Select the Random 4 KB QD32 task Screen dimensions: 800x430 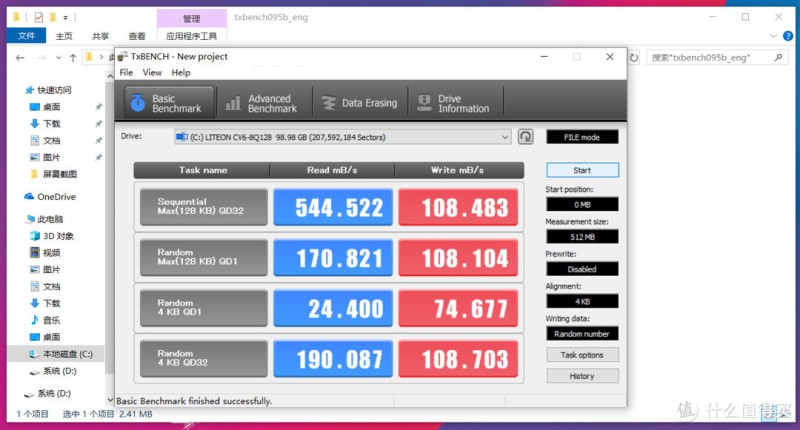coord(204,358)
